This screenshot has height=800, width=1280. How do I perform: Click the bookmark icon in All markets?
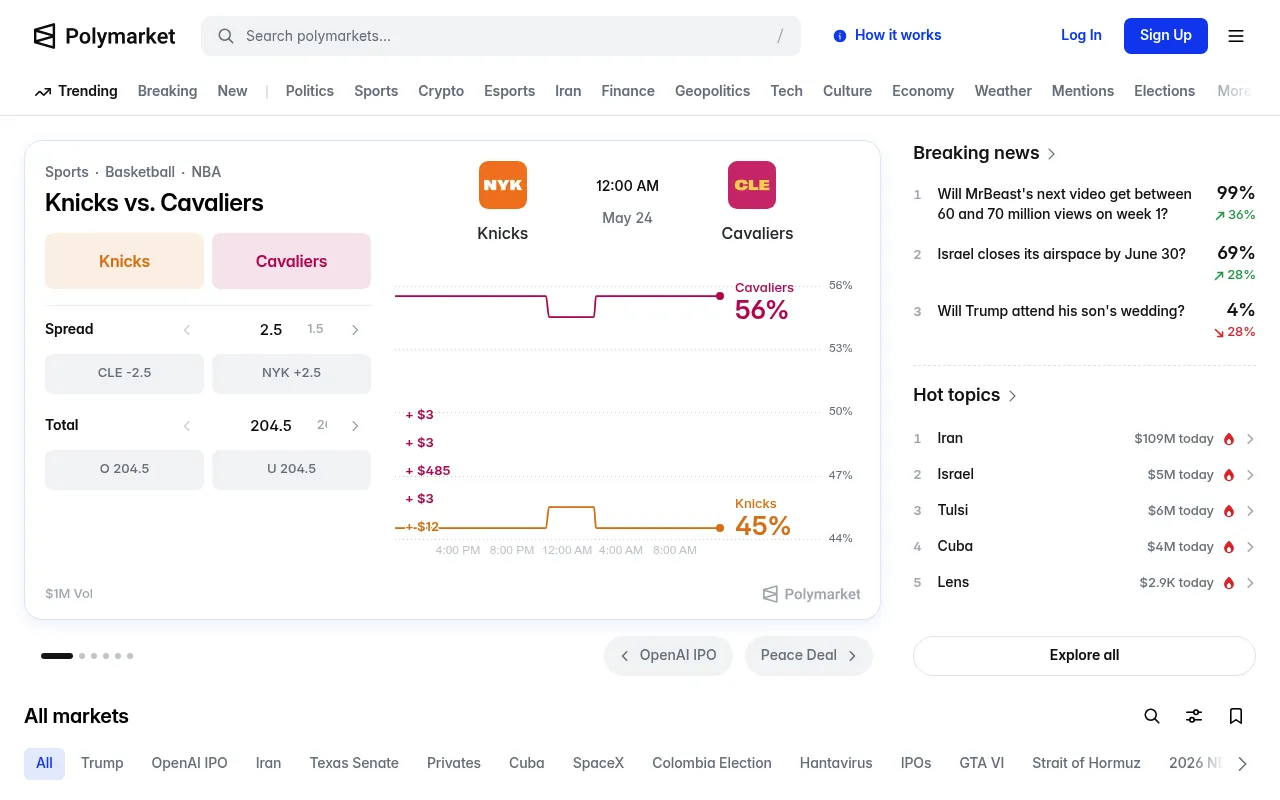click(1236, 716)
